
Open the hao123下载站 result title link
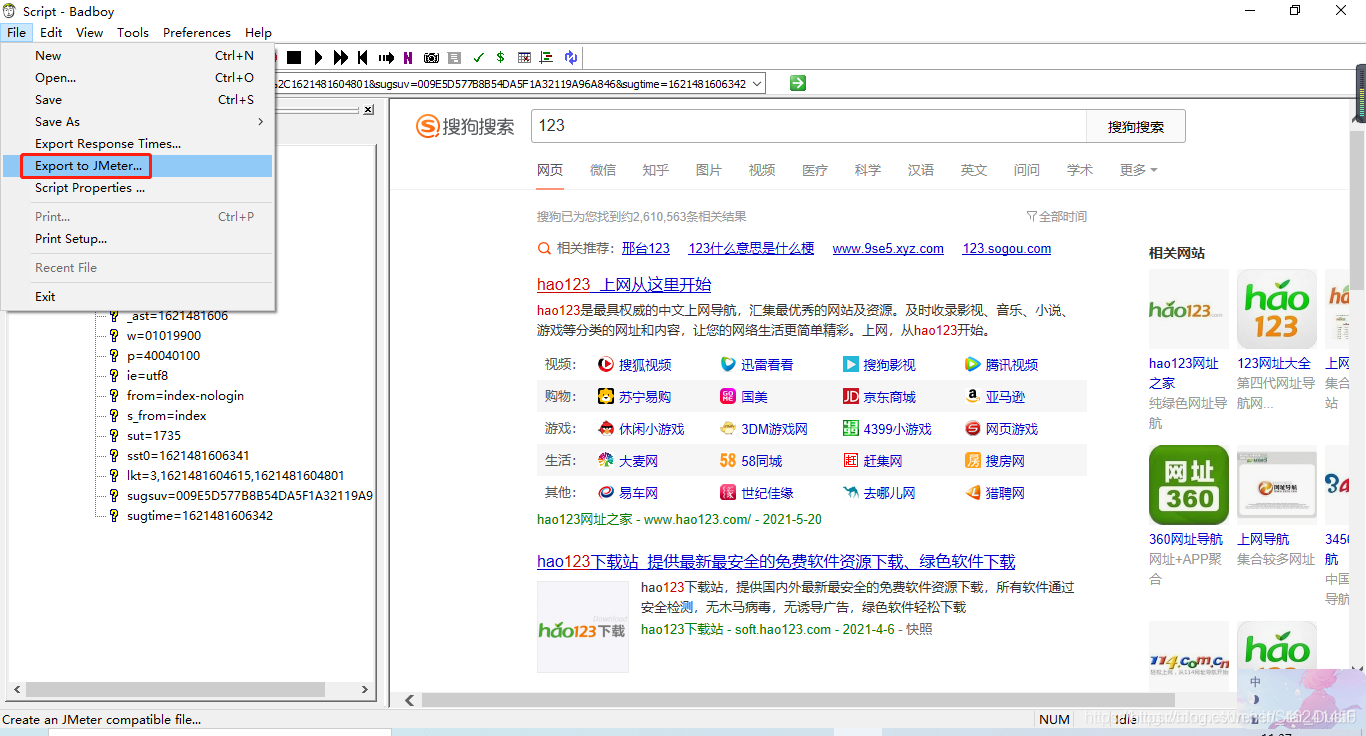[x=776, y=562]
